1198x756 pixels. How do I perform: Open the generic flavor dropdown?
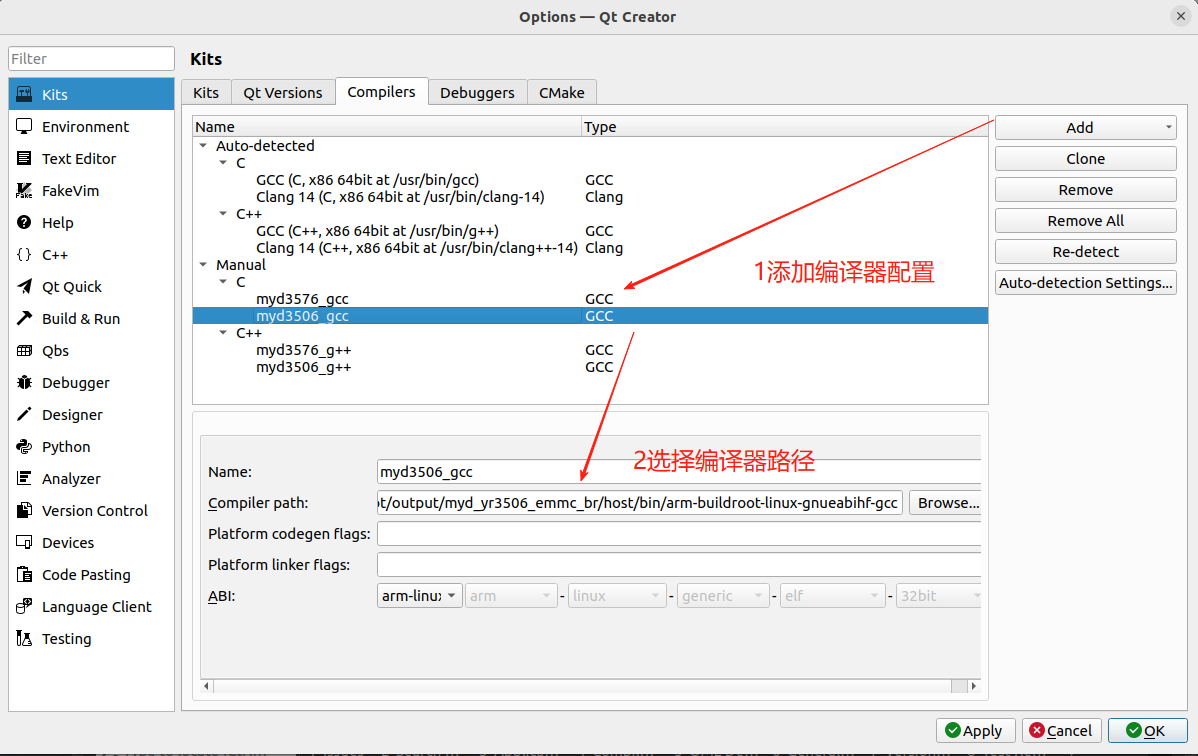[724, 595]
